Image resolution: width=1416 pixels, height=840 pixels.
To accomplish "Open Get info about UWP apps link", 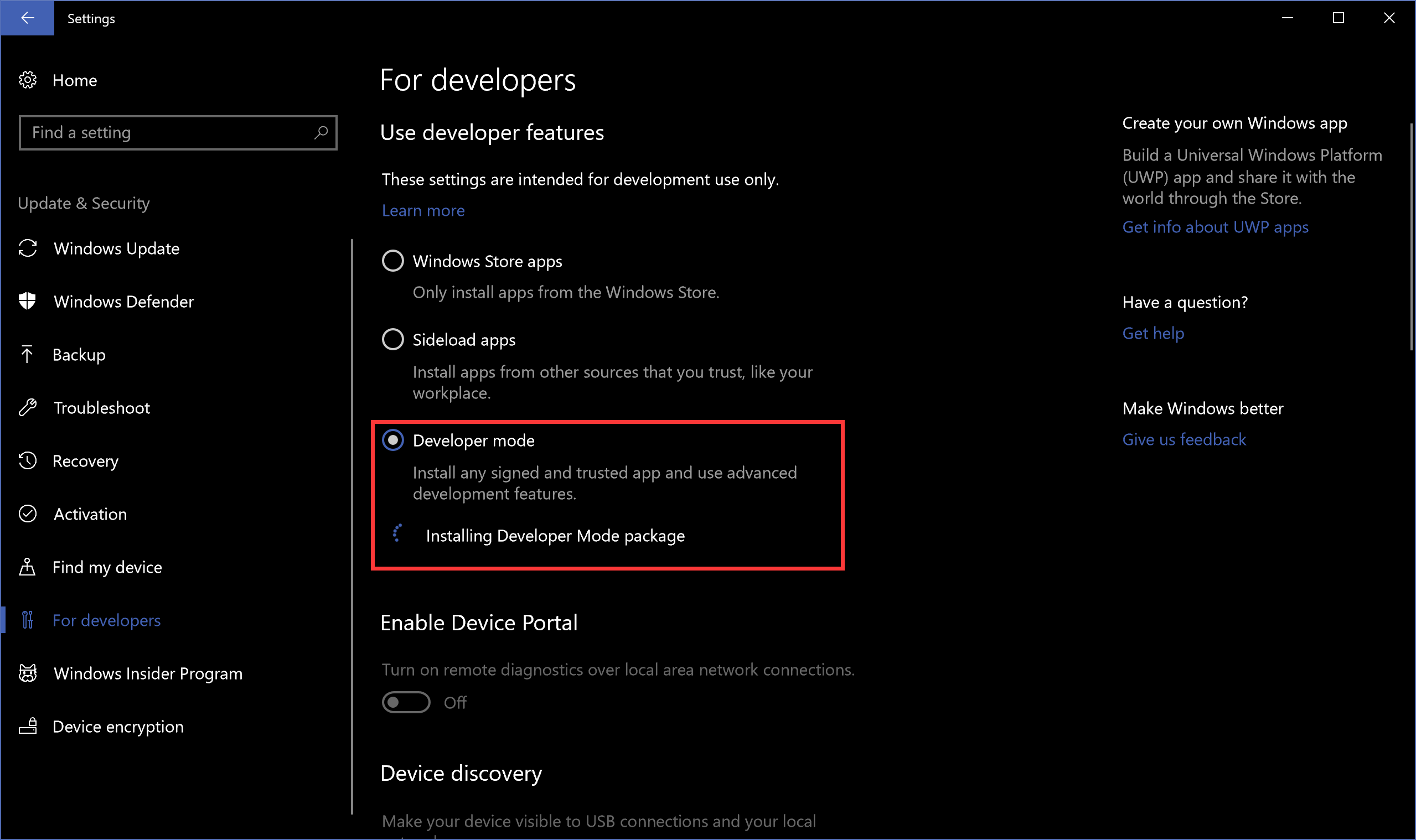I will pos(1215,227).
